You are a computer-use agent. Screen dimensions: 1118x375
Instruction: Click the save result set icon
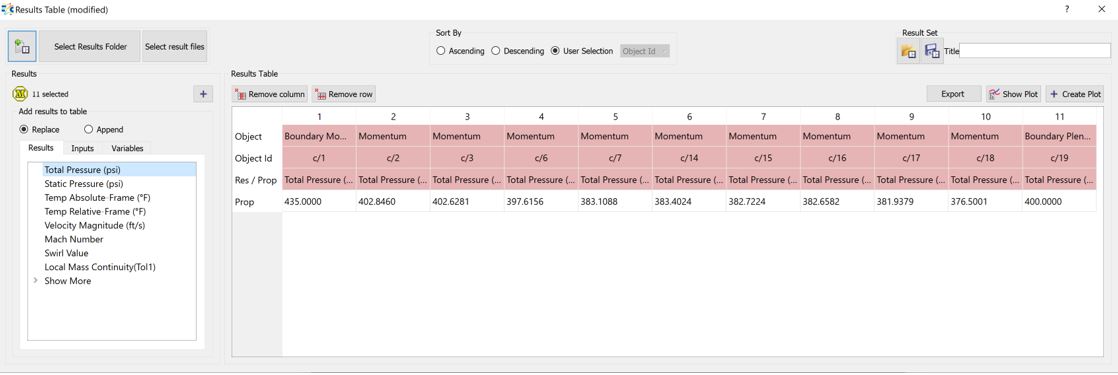tap(932, 51)
